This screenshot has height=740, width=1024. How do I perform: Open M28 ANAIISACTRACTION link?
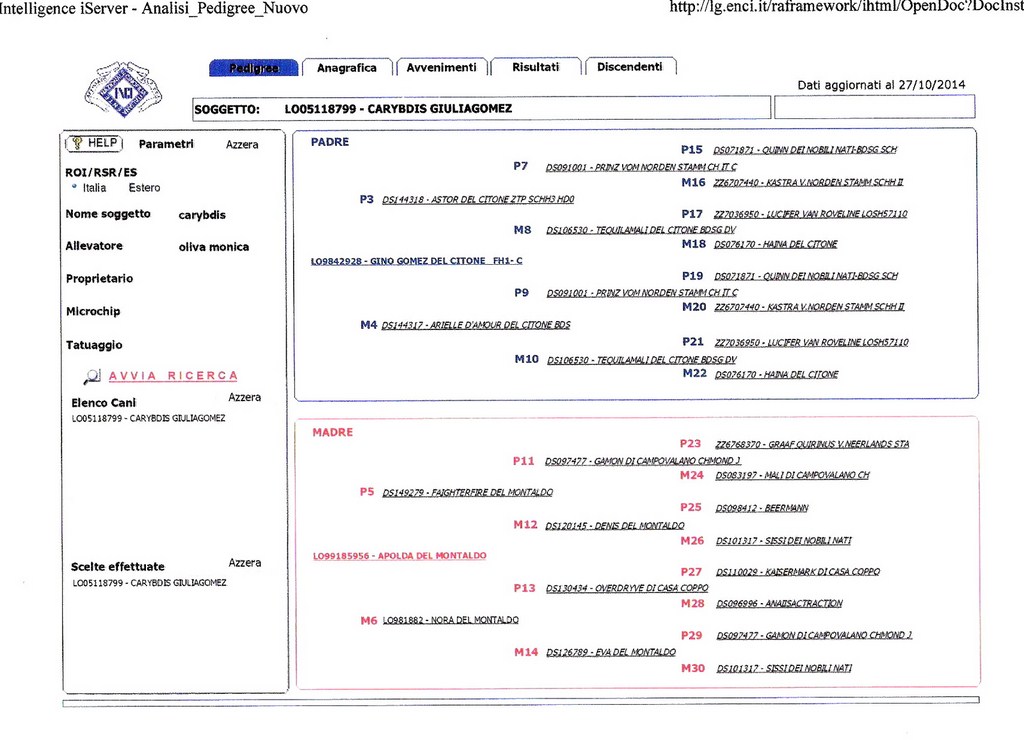point(779,603)
